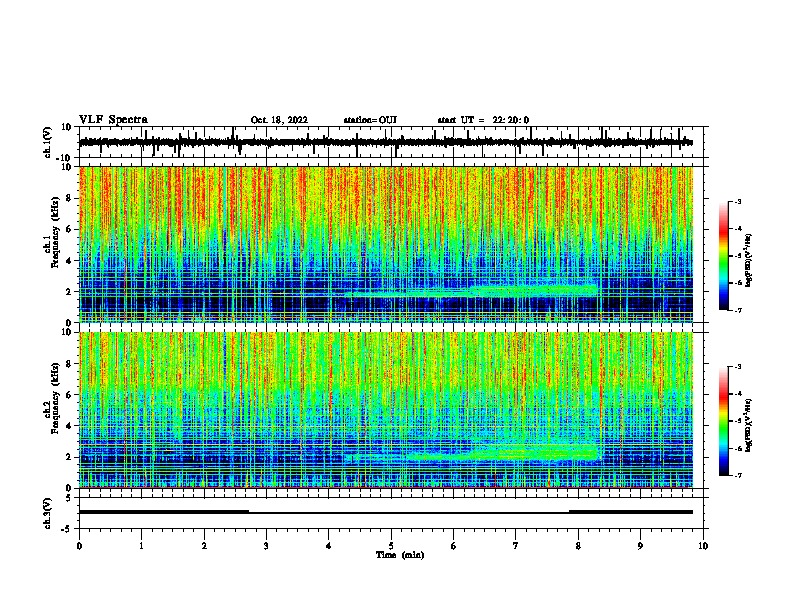
Task: Click the ch.2 "Frequency (kHz)" axis label
Action: (55, 398)
